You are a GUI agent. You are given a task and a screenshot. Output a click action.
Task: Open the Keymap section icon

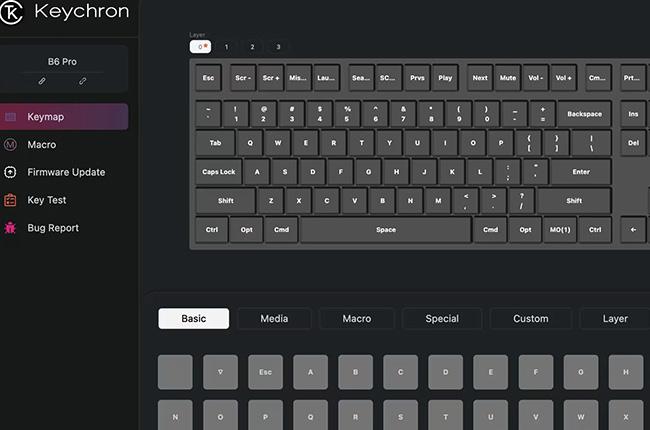(x=10, y=117)
